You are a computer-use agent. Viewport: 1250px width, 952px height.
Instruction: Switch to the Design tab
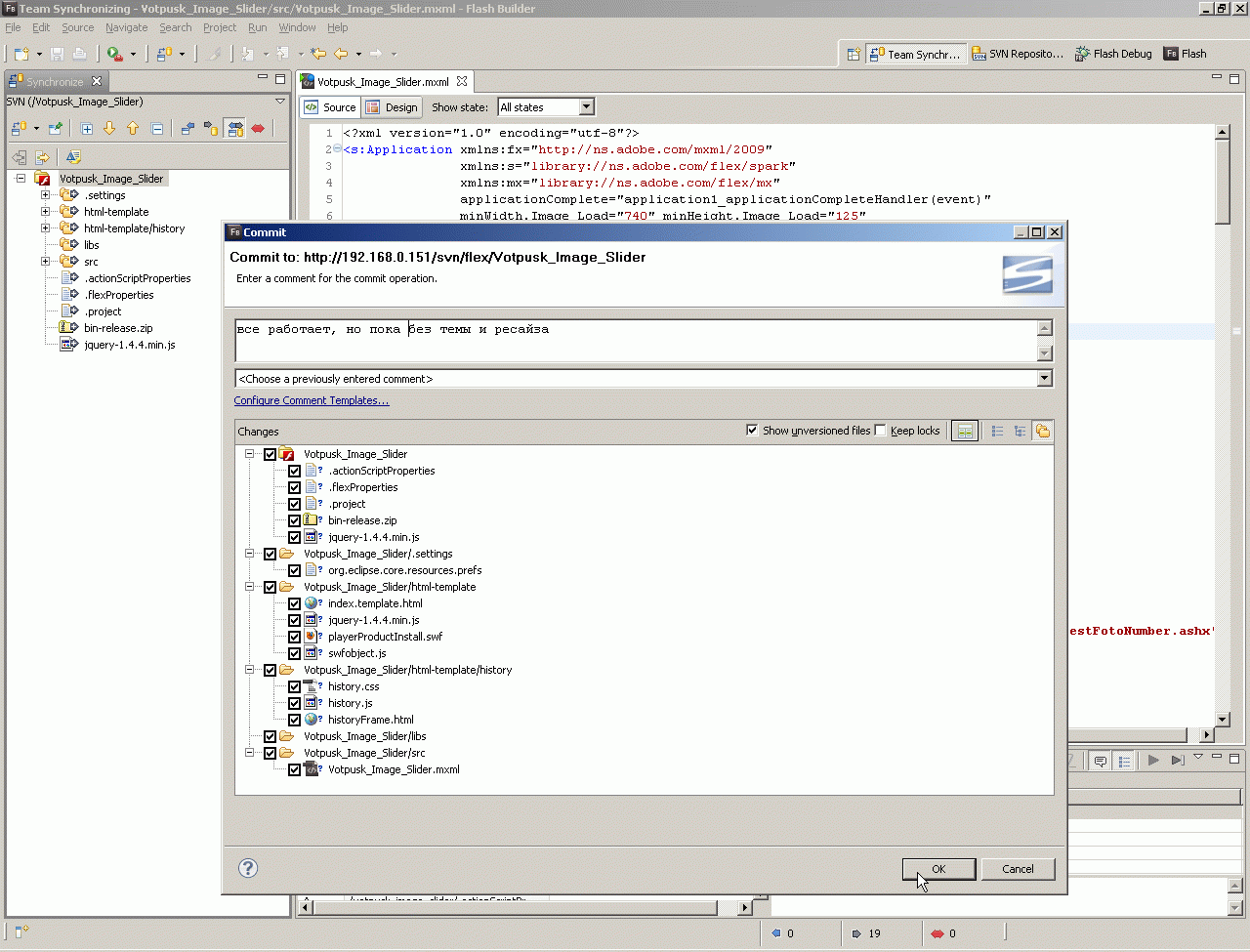[392, 107]
